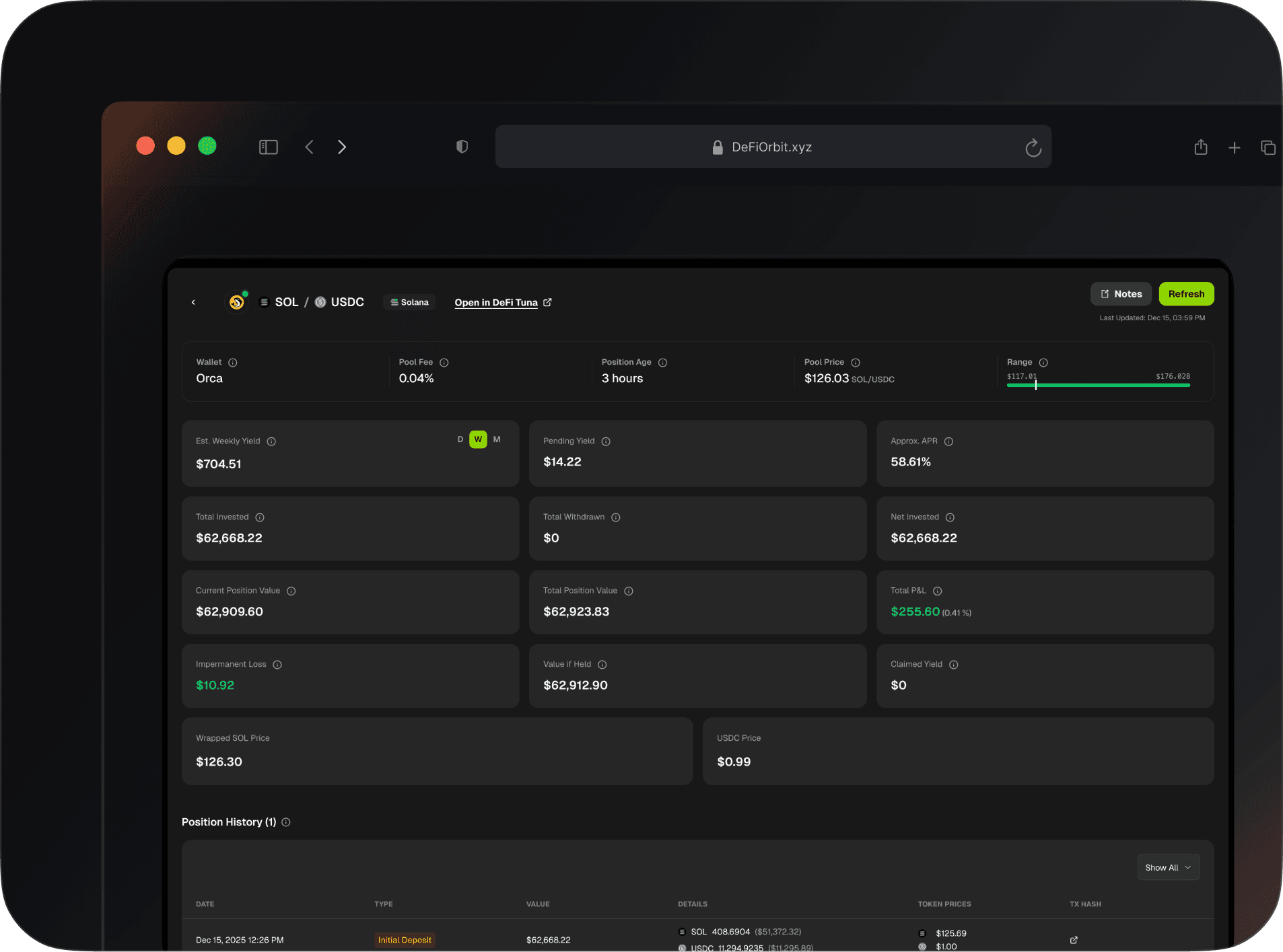Show info for Pool Price
This screenshot has width=1283, height=952.
[856, 363]
